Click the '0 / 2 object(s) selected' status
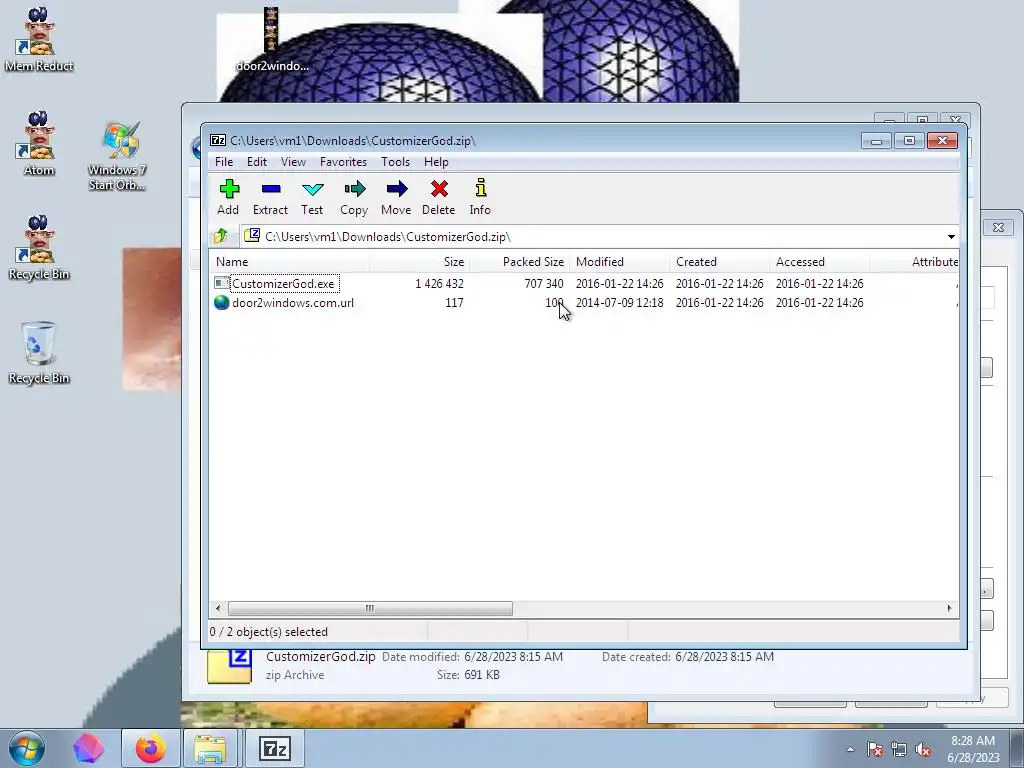The image size is (1024, 768). pyautogui.click(x=268, y=632)
